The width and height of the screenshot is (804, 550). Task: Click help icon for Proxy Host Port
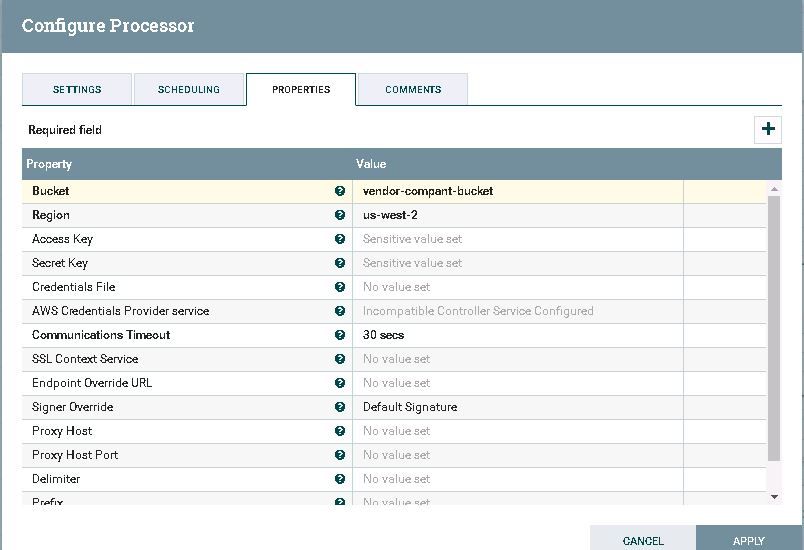tap(340, 455)
